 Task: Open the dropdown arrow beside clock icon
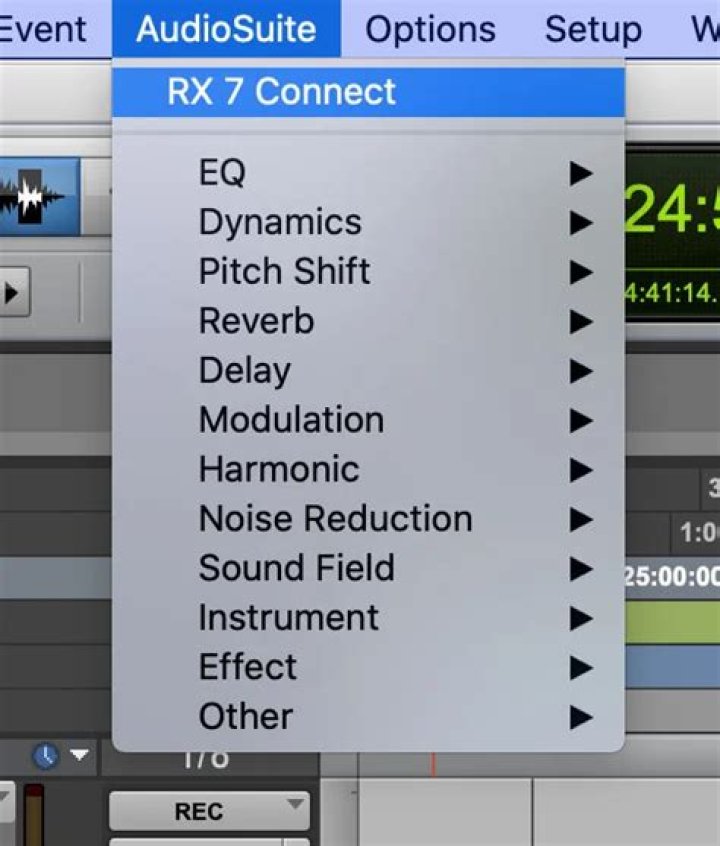pyautogui.click(x=80, y=755)
